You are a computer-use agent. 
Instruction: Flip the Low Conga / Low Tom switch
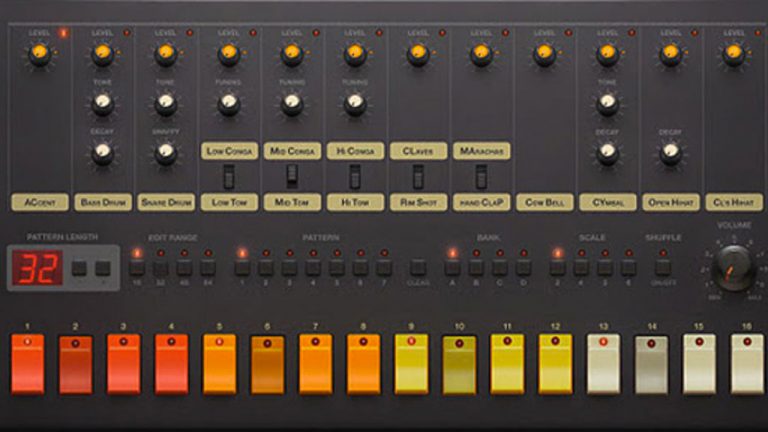(229, 177)
